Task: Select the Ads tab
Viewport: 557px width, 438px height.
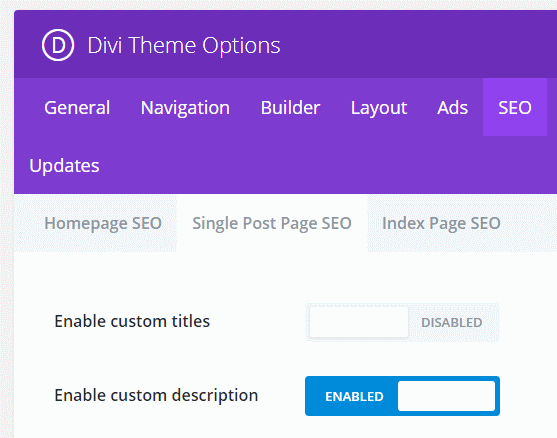Action: click(452, 108)
